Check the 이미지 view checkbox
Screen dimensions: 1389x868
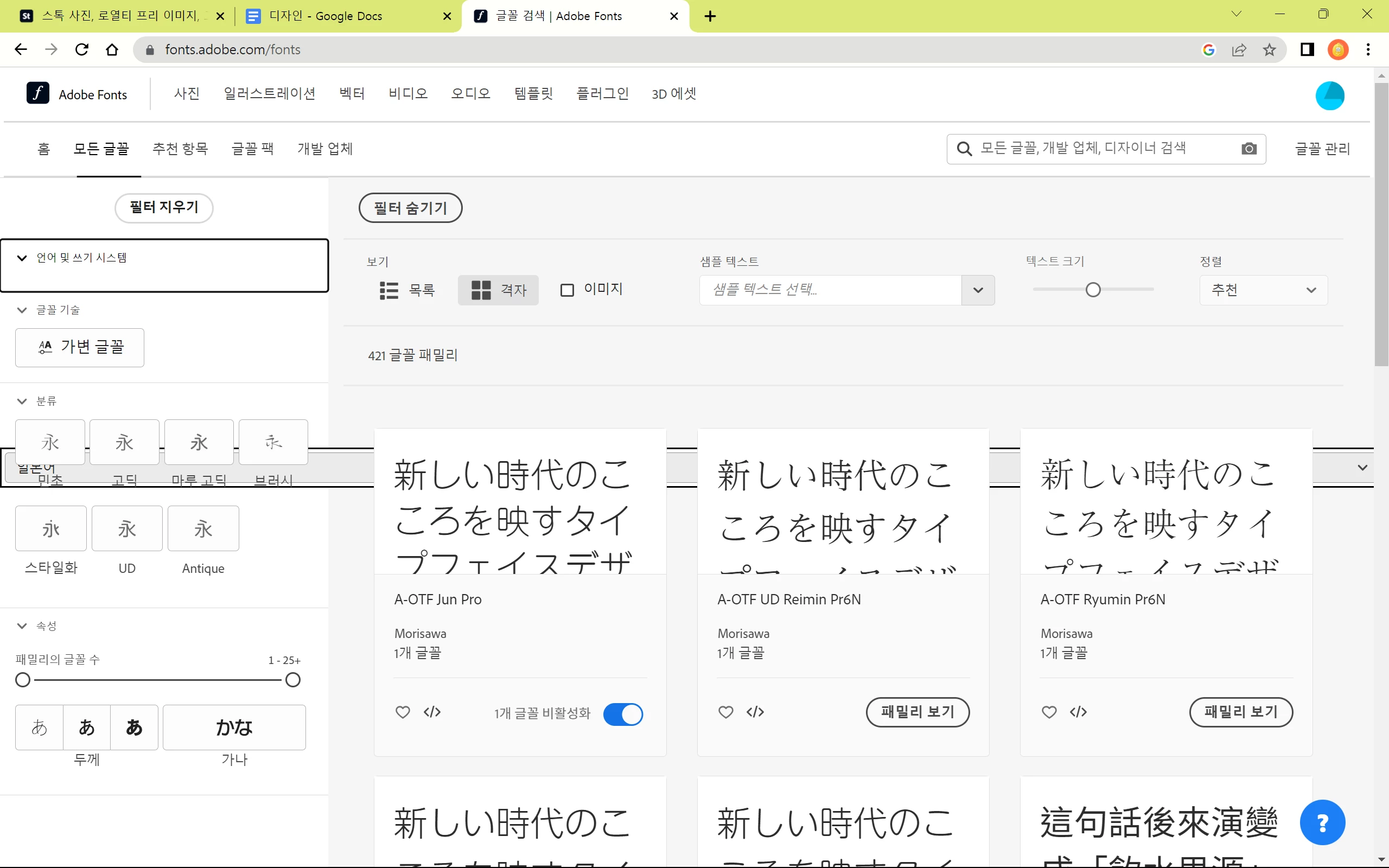(x=567, y=290)
